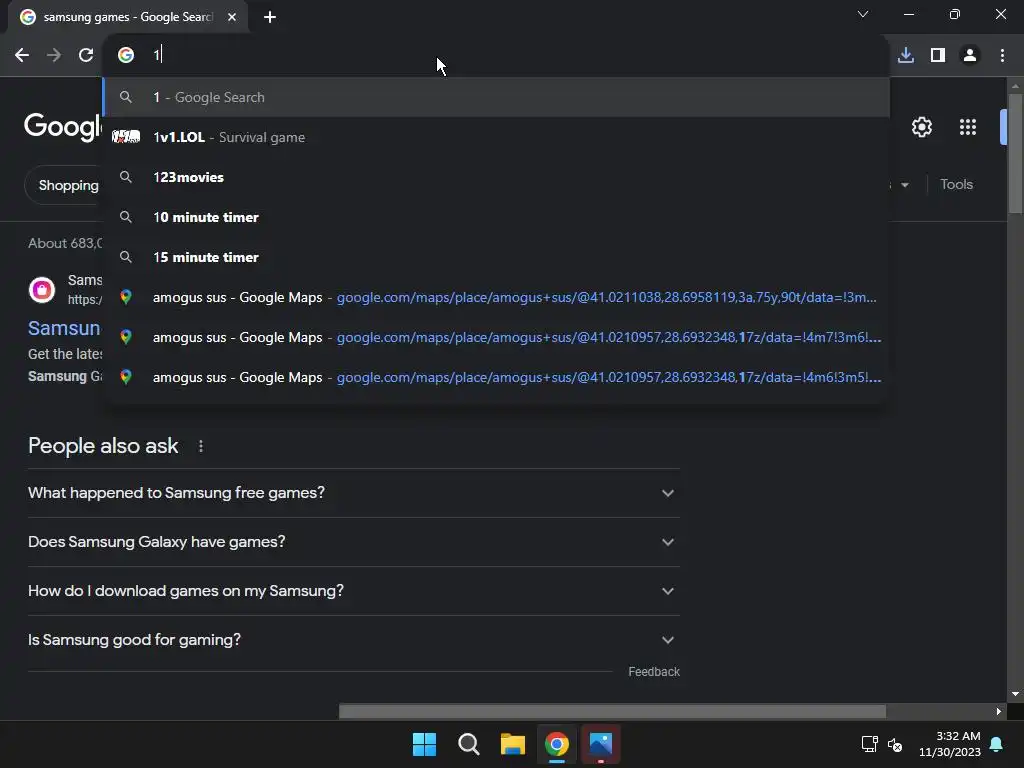Click the 1v1.LOL game icon
1024x768 pixels.
pyautogui.click(x=126, y=137)
